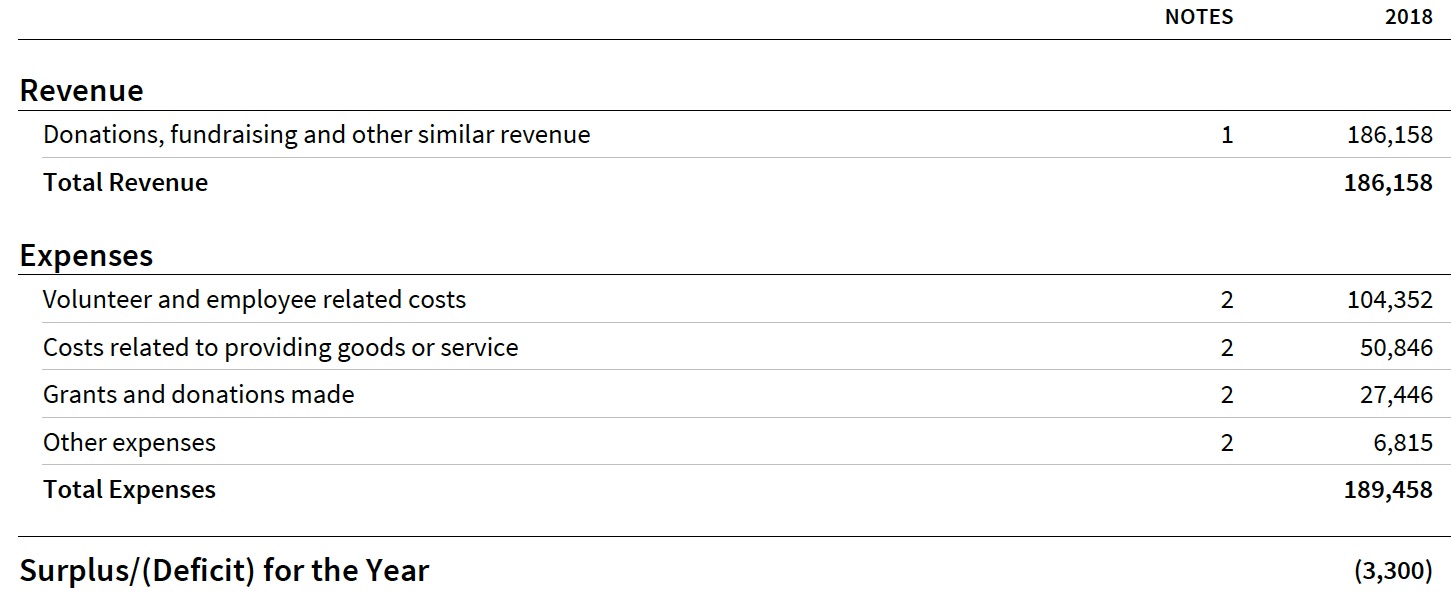Click the 2018 column header
This screenshot has width=1451, height=607.
pyautogui.click(x=1408, y=17)
